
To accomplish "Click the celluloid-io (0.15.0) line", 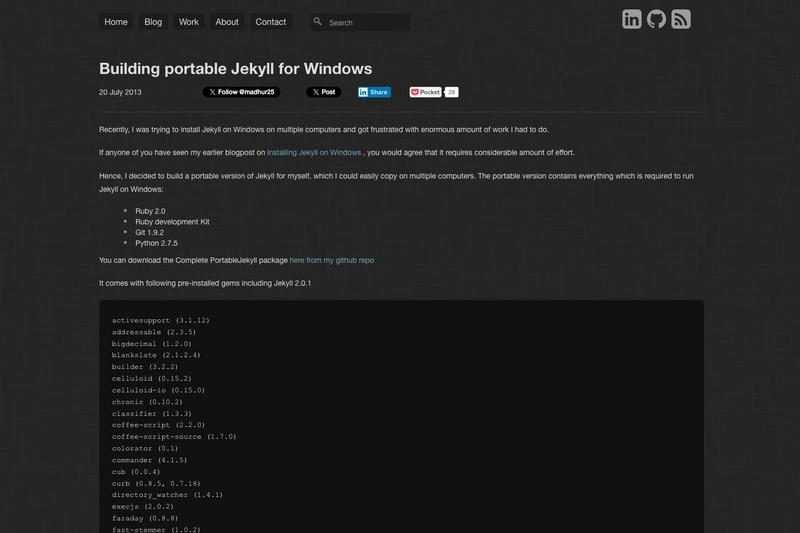I will [158, 390].
